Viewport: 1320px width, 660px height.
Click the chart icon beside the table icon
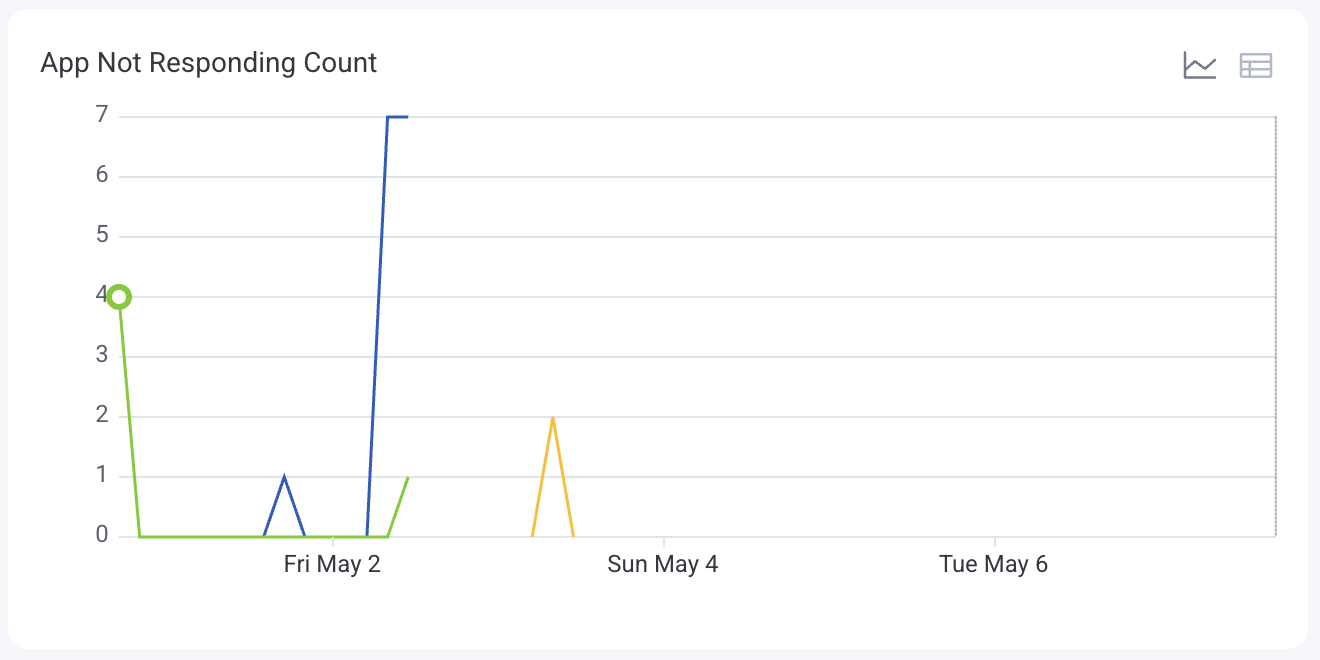point(1199,65)
